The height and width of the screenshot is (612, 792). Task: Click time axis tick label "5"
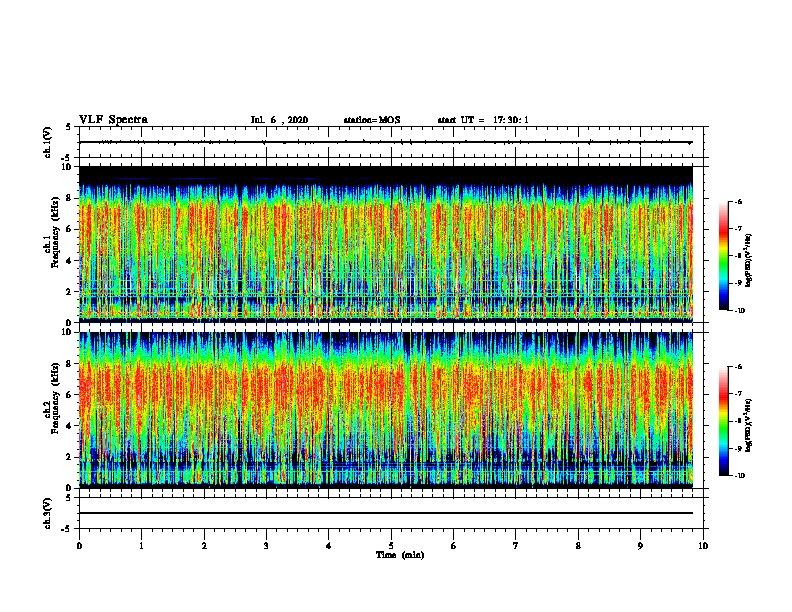tap(391, 545)
